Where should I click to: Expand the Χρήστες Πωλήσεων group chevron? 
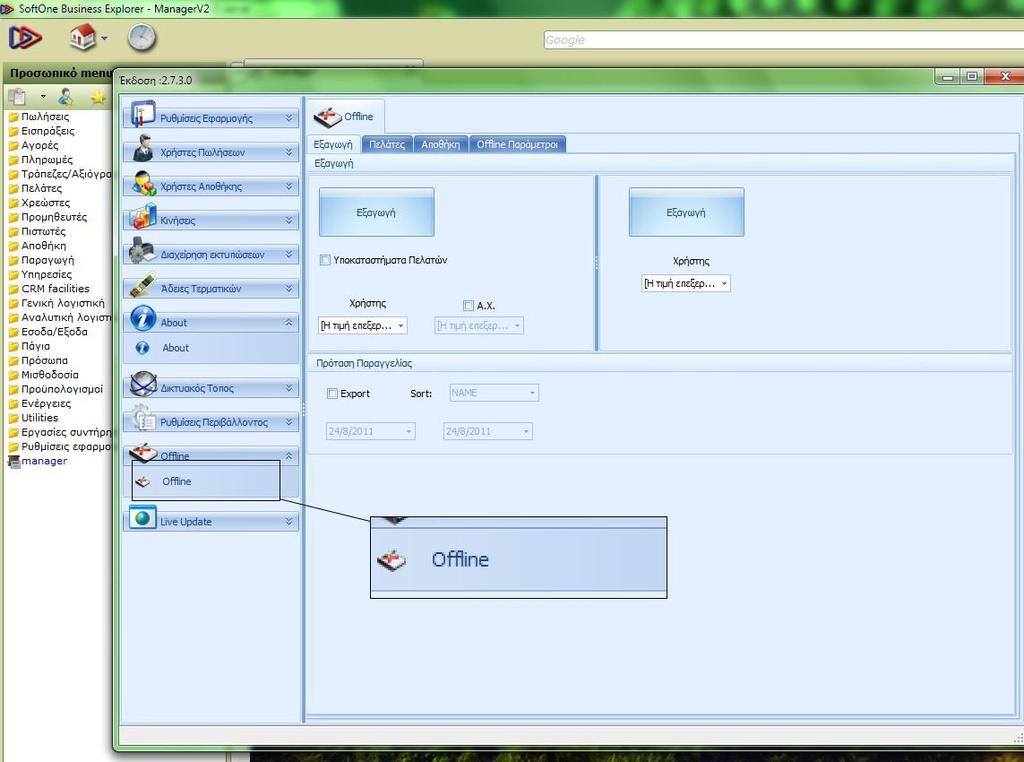point(289,152)
